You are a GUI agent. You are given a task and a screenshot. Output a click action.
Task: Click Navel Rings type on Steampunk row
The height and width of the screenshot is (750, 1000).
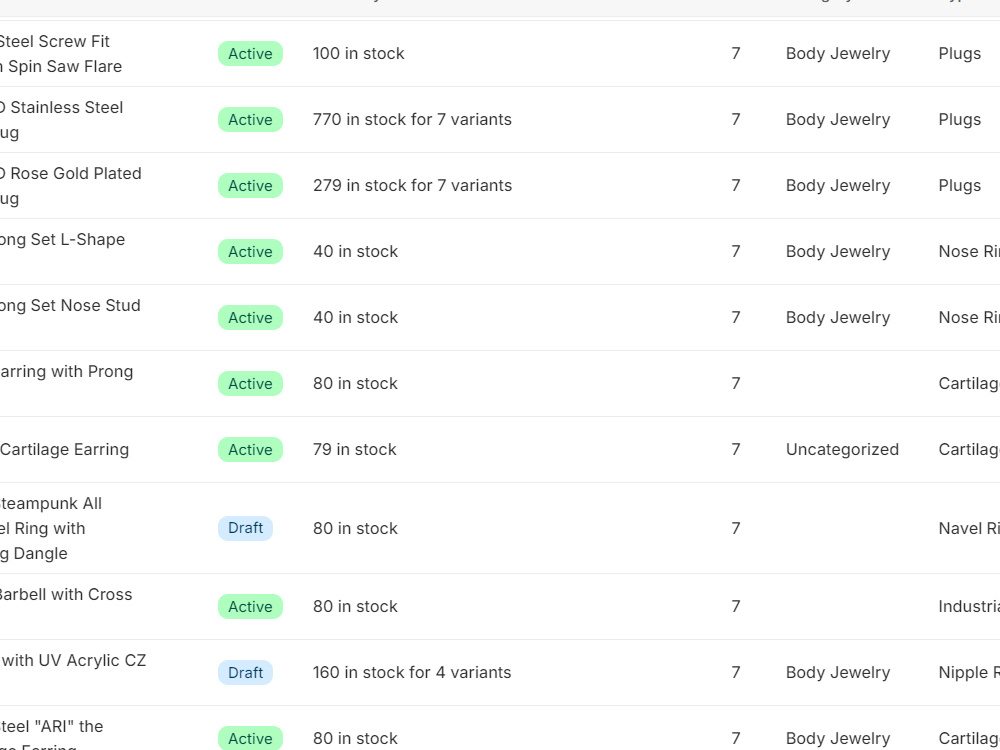969,528
